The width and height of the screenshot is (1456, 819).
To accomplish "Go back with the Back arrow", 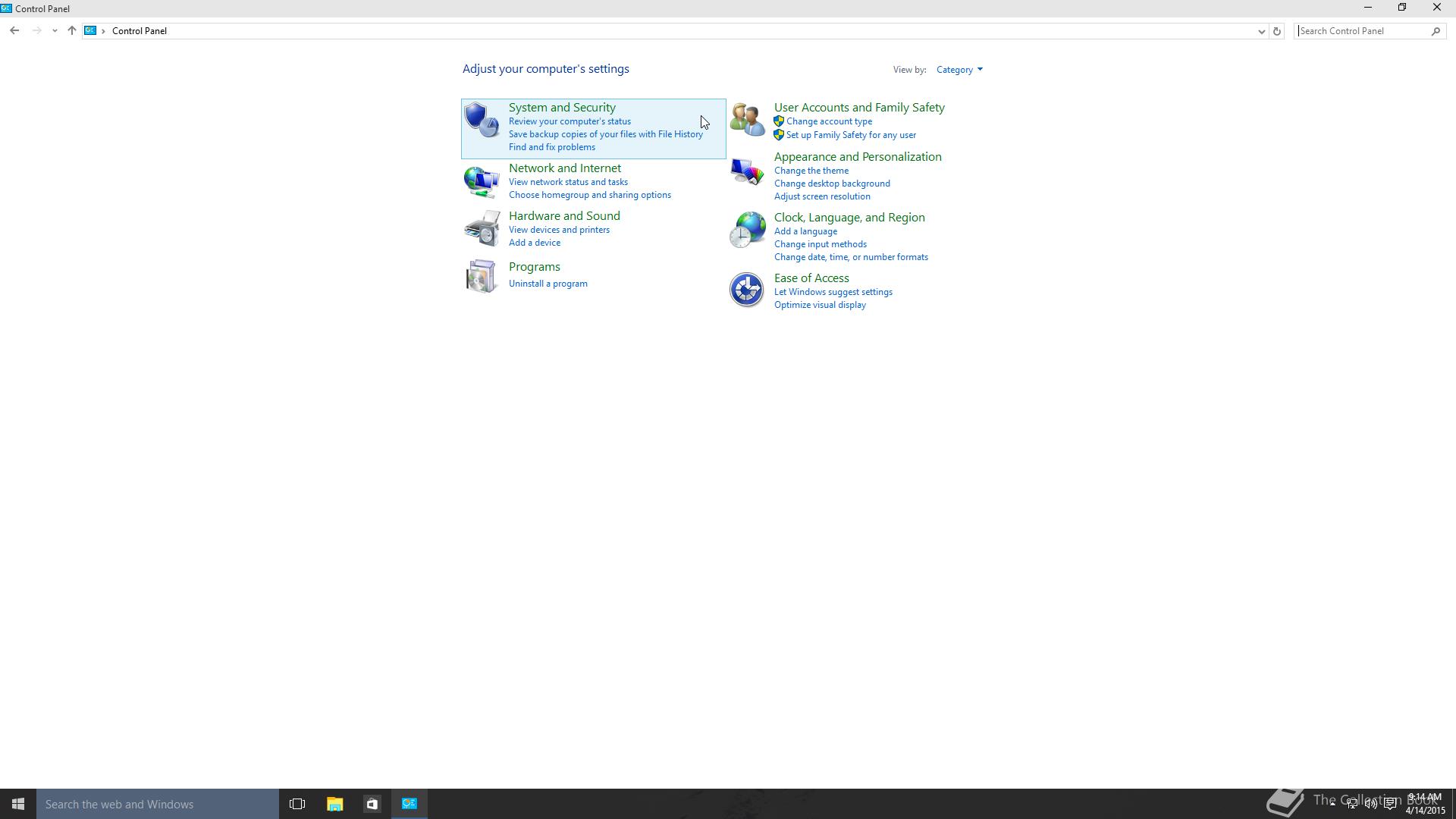I will 14,31.
